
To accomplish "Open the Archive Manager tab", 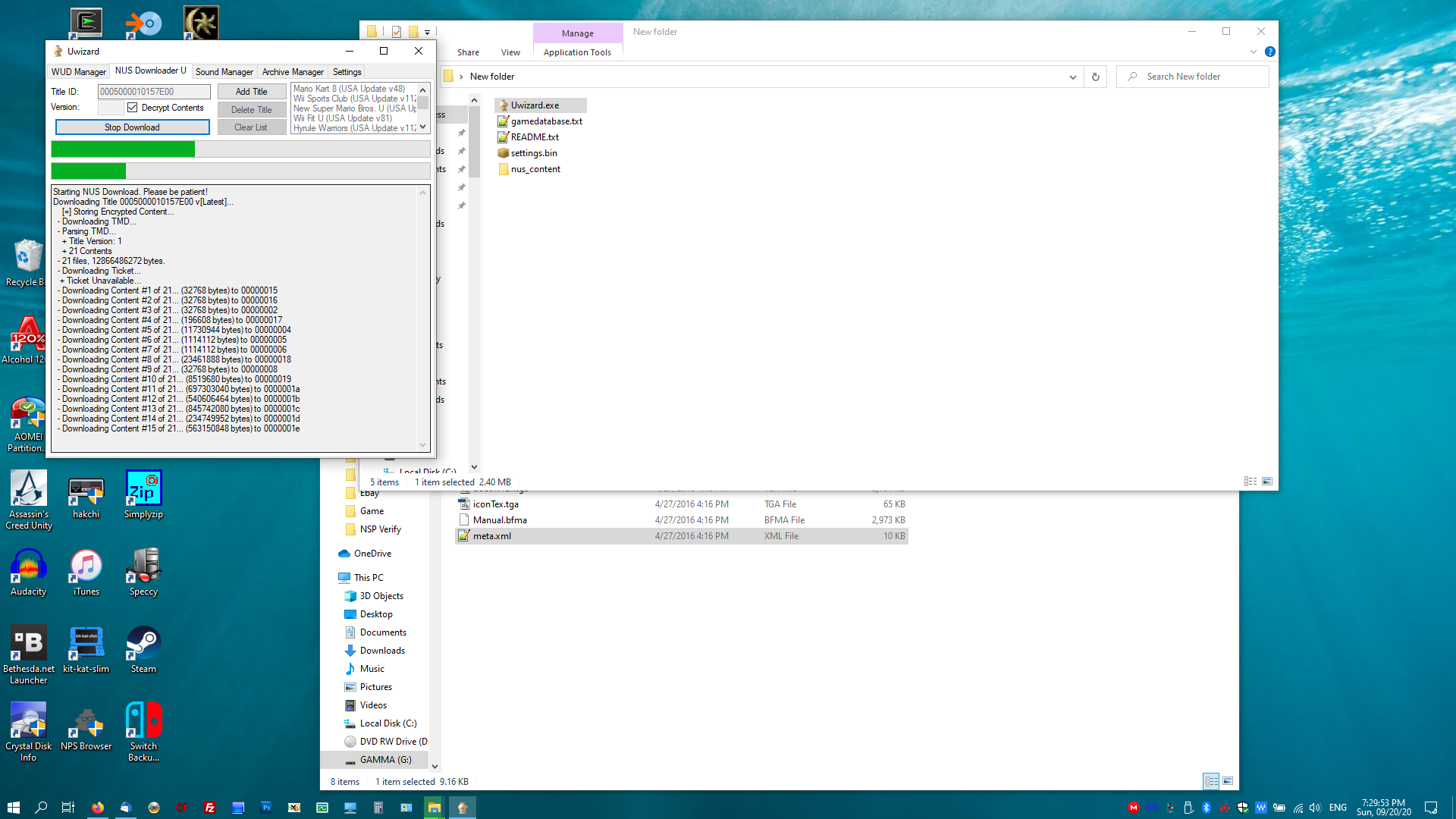I will point(293,72).
